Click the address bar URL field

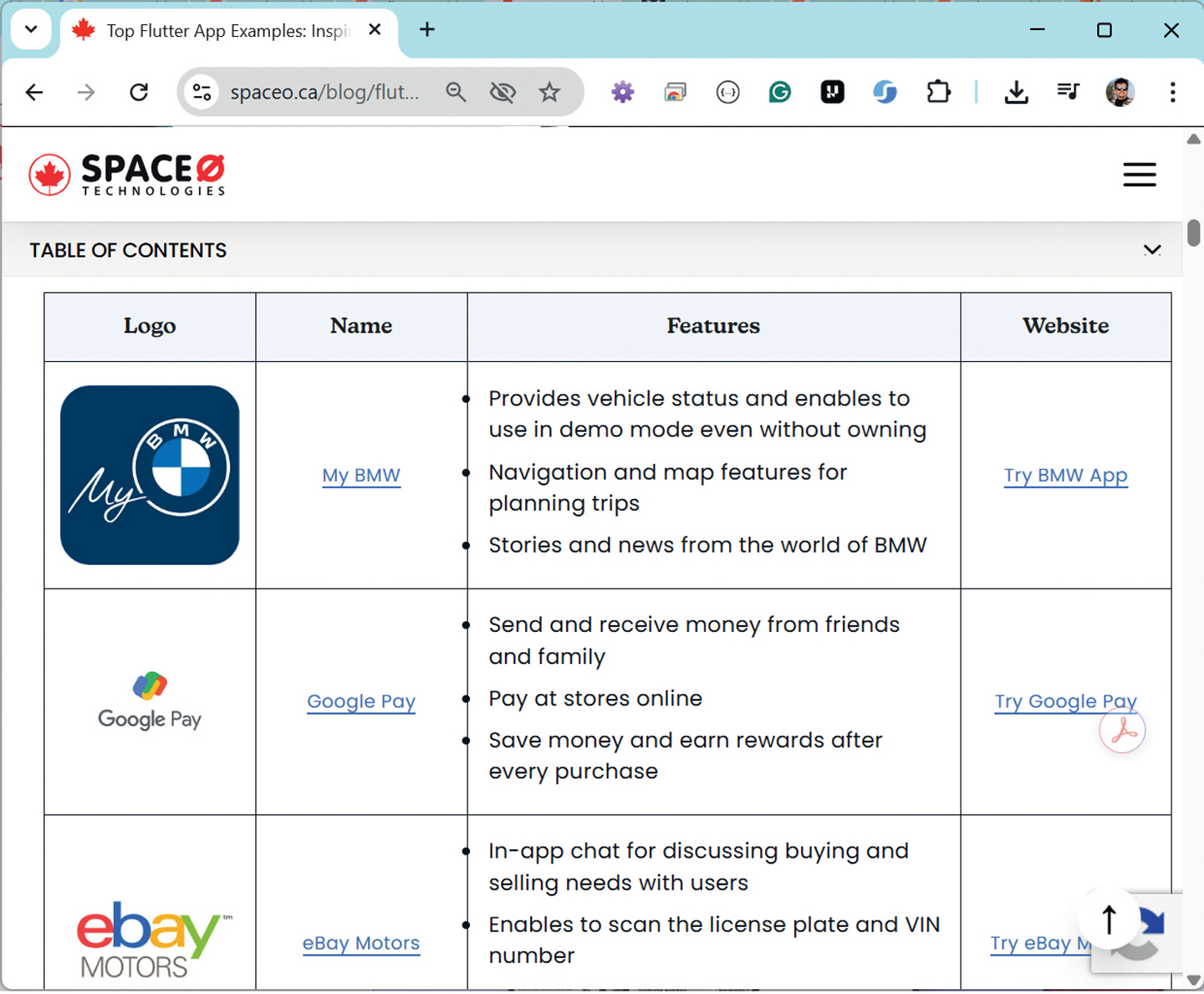(326, 92)
